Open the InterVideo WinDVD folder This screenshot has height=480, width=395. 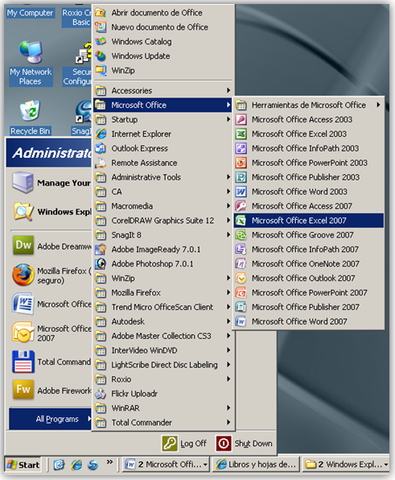163,350
